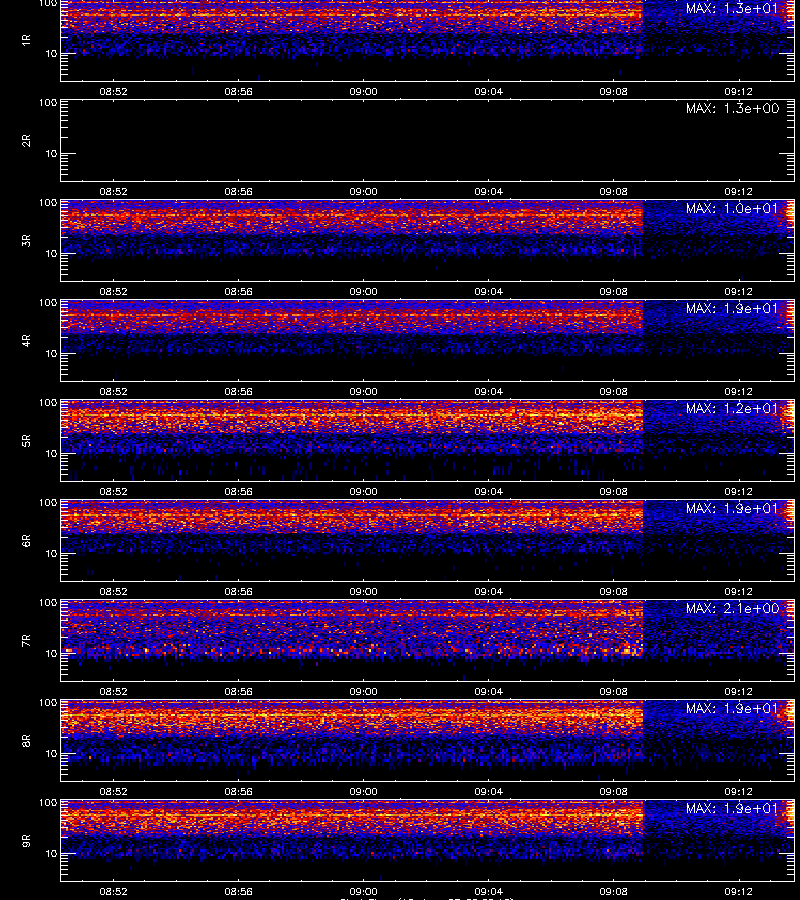800x900 pixels.
Task: Click the 10 y-axis label of panel 4R
Action: [51, 354]
